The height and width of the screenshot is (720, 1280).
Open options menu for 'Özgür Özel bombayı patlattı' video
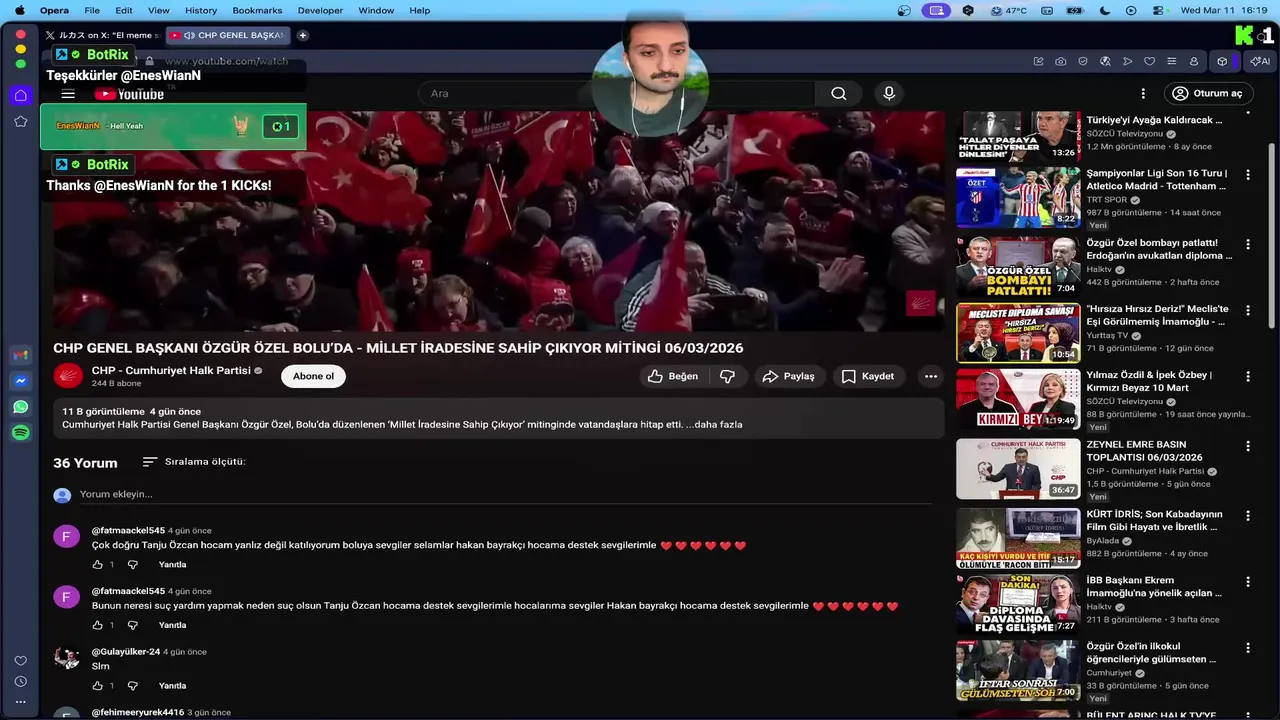point(1247,243)
